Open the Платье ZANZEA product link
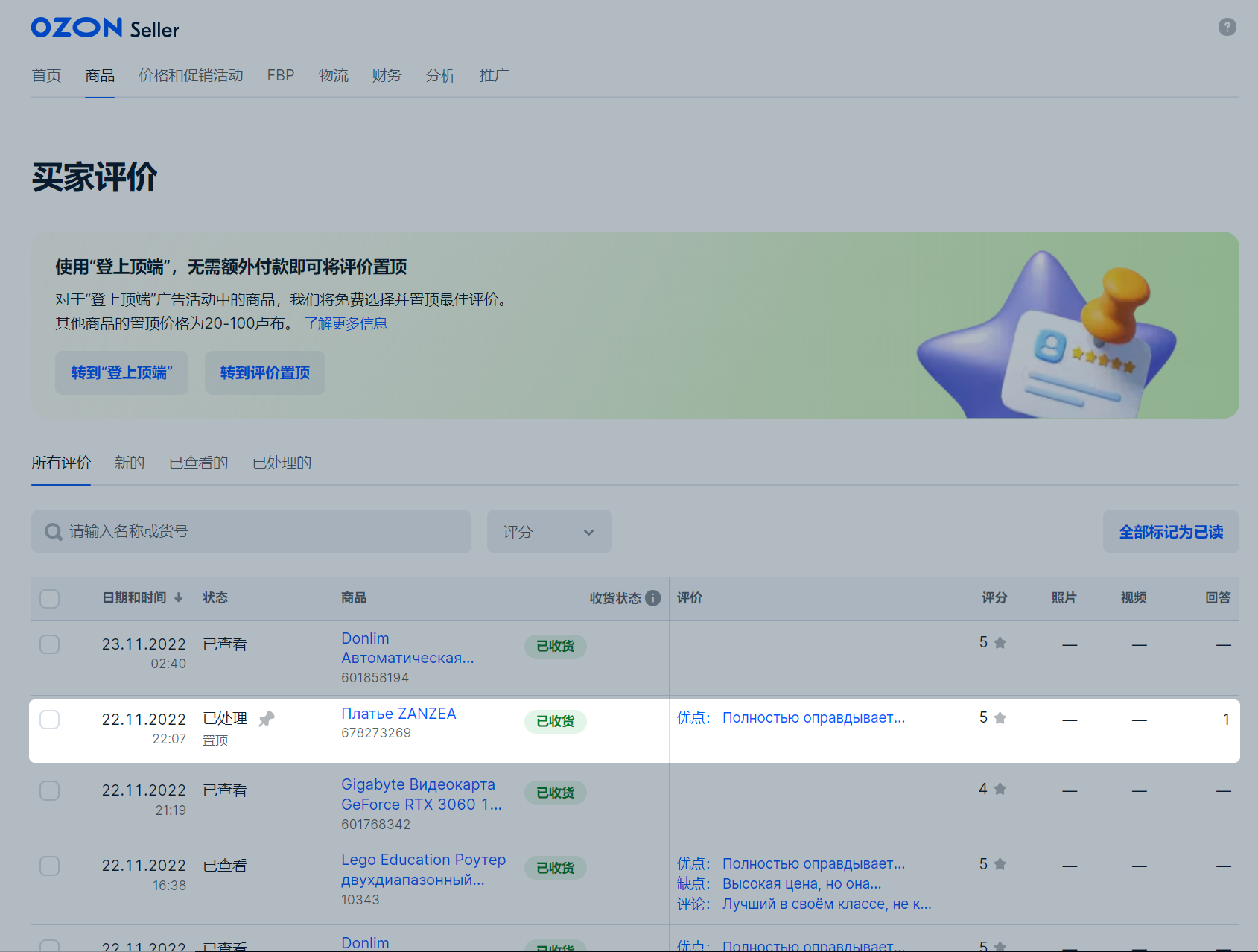The height and width of the screenshot is (952, 1258). (x=398, y=714)
